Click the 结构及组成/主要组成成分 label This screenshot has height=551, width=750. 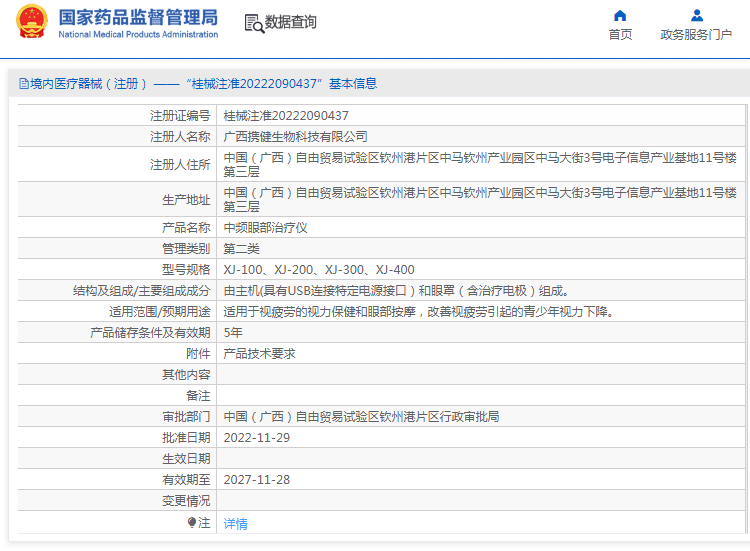pyautogui.click(x=142, y=291)
